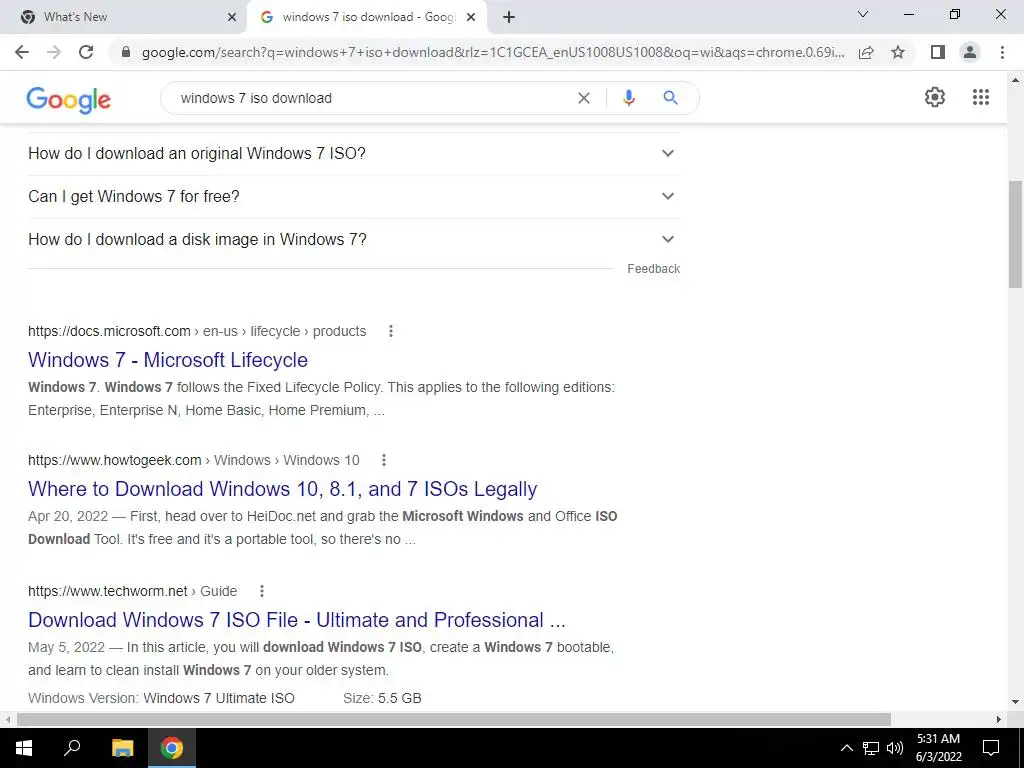Click the horizontal scrollbar thumb
1024x768 pixels.
click(x=454, y=719)
